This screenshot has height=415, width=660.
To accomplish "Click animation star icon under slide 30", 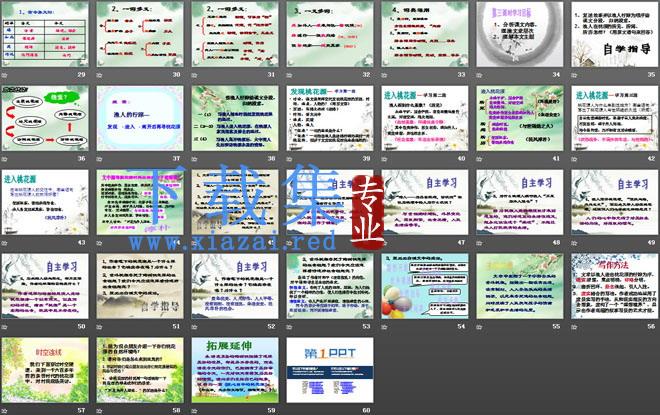I will pos(99,75).
